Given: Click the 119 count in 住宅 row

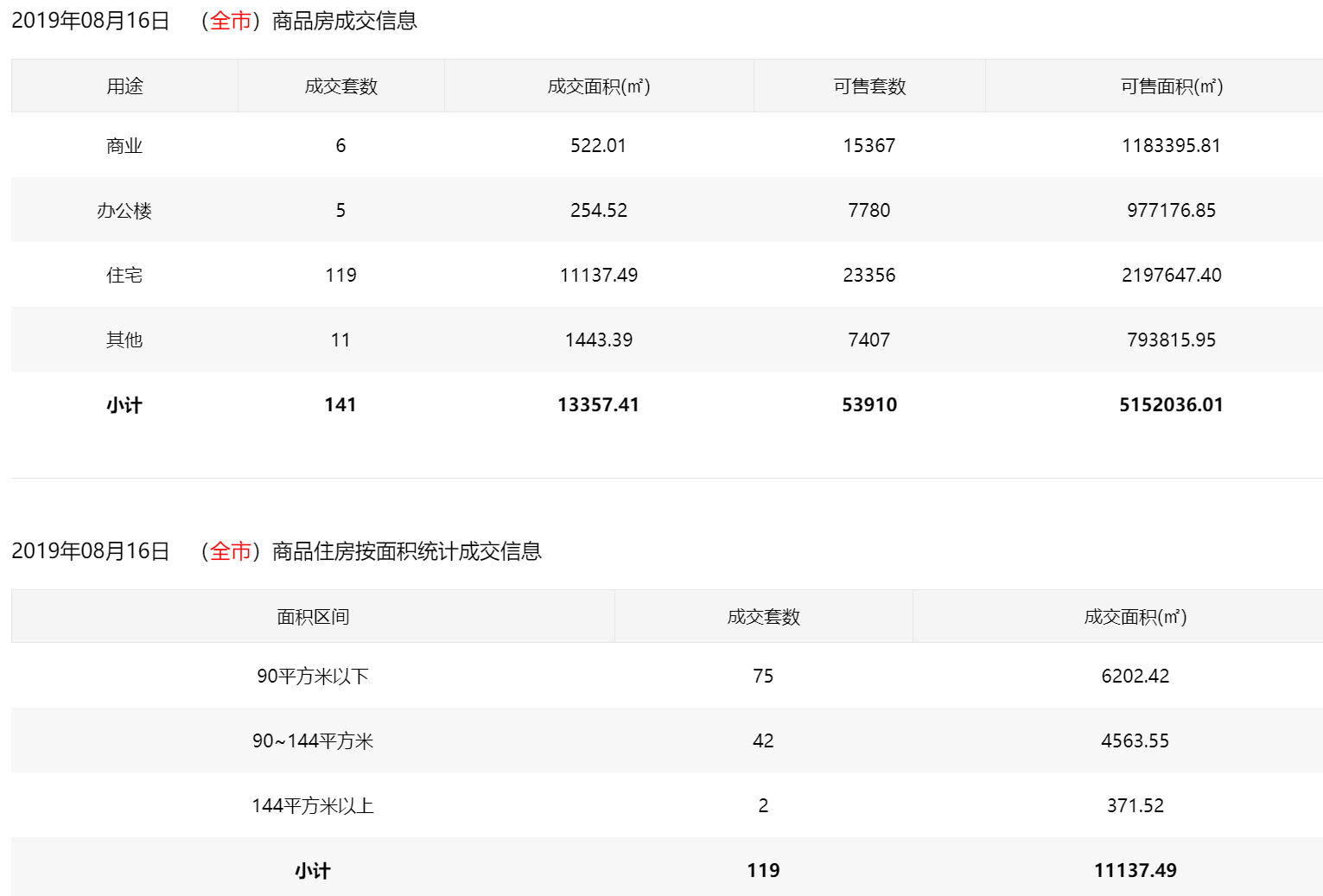Looking at the screenshot, I should tap(340, 275).
